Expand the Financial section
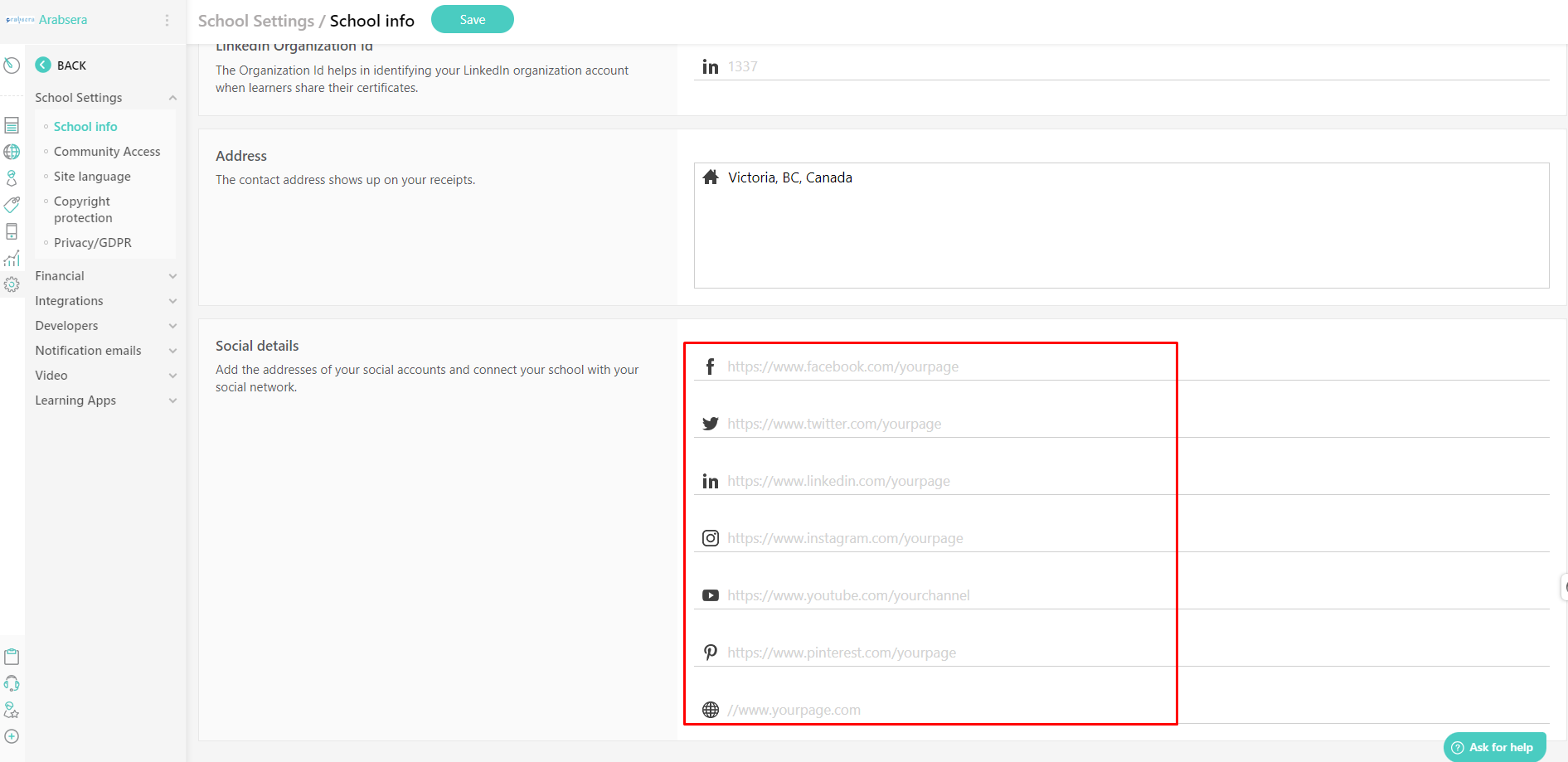This screenshot has height=762, width=1568. [x=105, y=276]
